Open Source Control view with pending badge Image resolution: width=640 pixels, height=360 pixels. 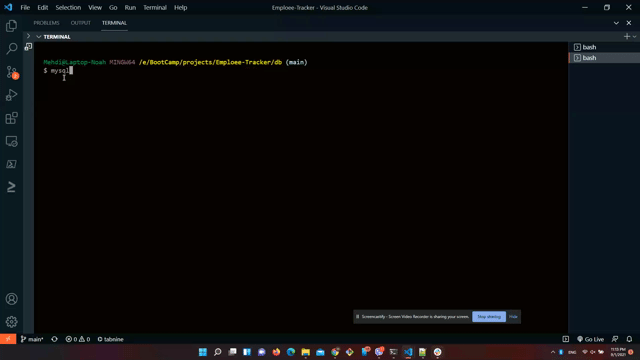click(11, 72)
